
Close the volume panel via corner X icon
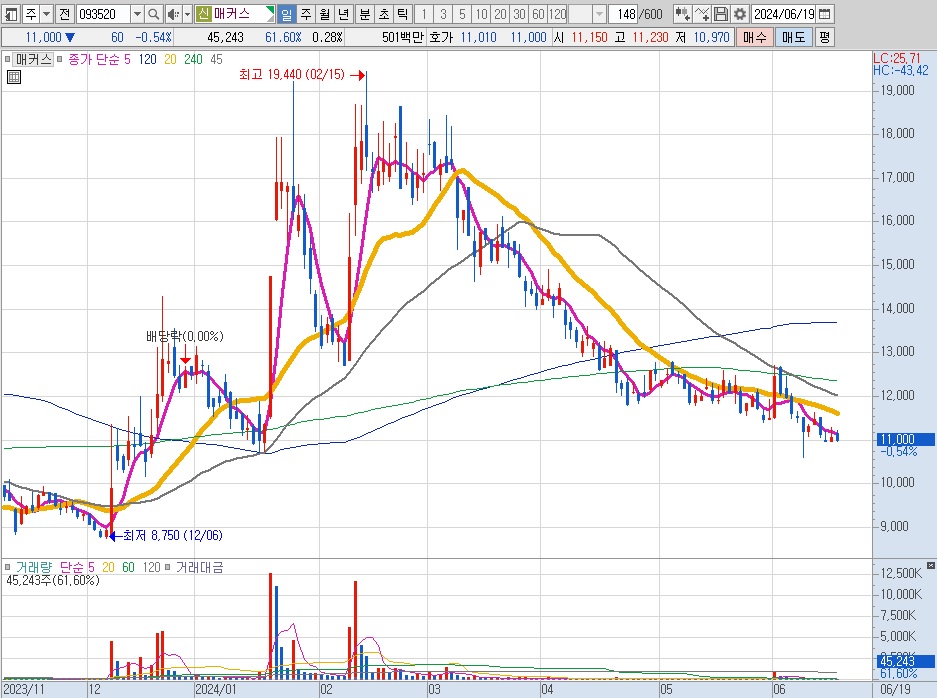(x=930, y=565)
